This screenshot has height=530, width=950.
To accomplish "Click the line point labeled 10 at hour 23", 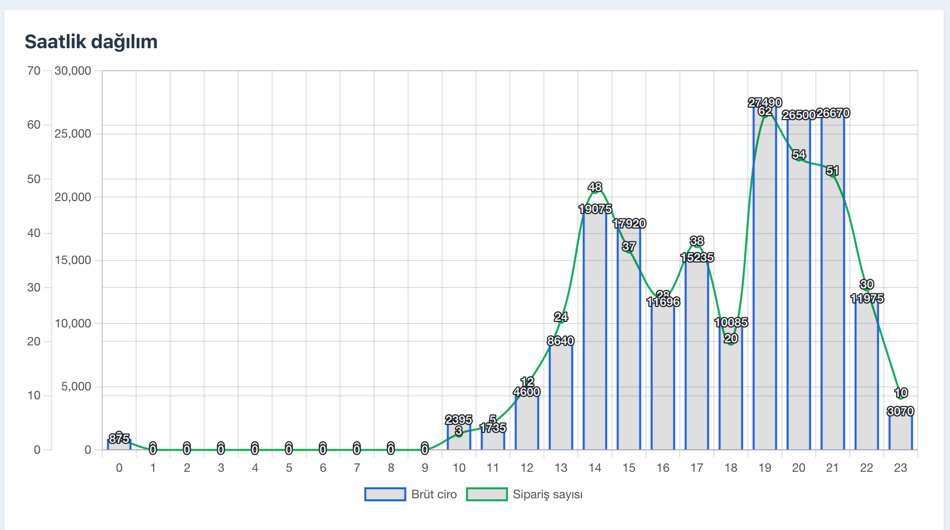I will tap(901, 395).
